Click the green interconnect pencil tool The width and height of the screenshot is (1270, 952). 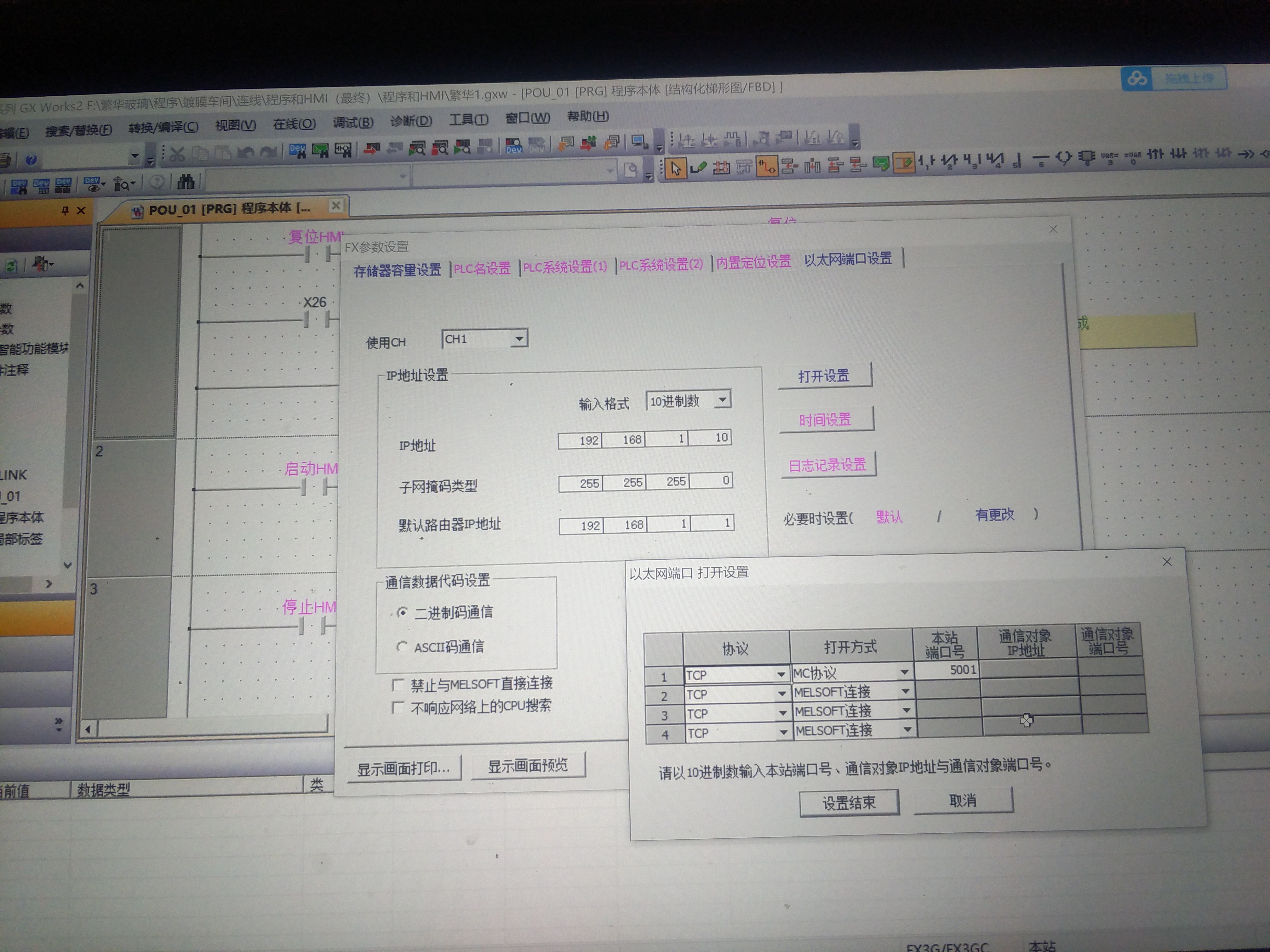[x=698, y=168]
